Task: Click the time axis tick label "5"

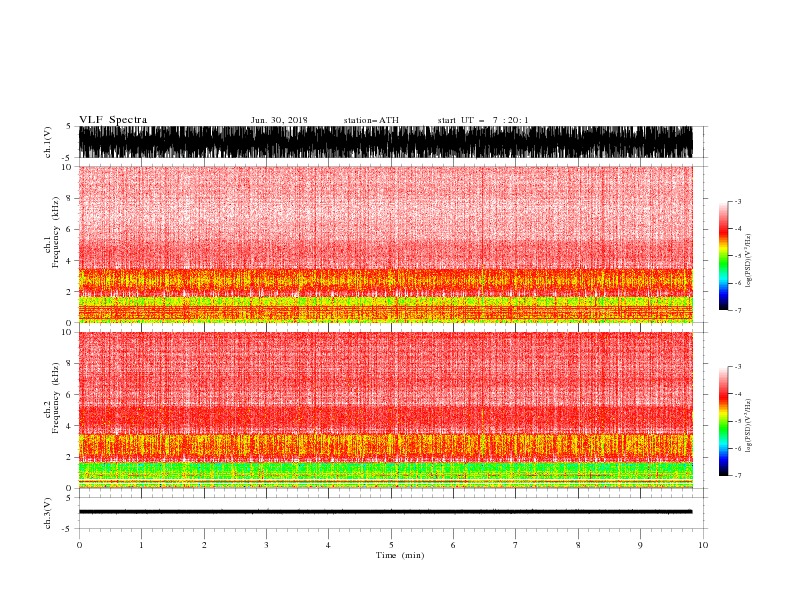Action: 391,545
